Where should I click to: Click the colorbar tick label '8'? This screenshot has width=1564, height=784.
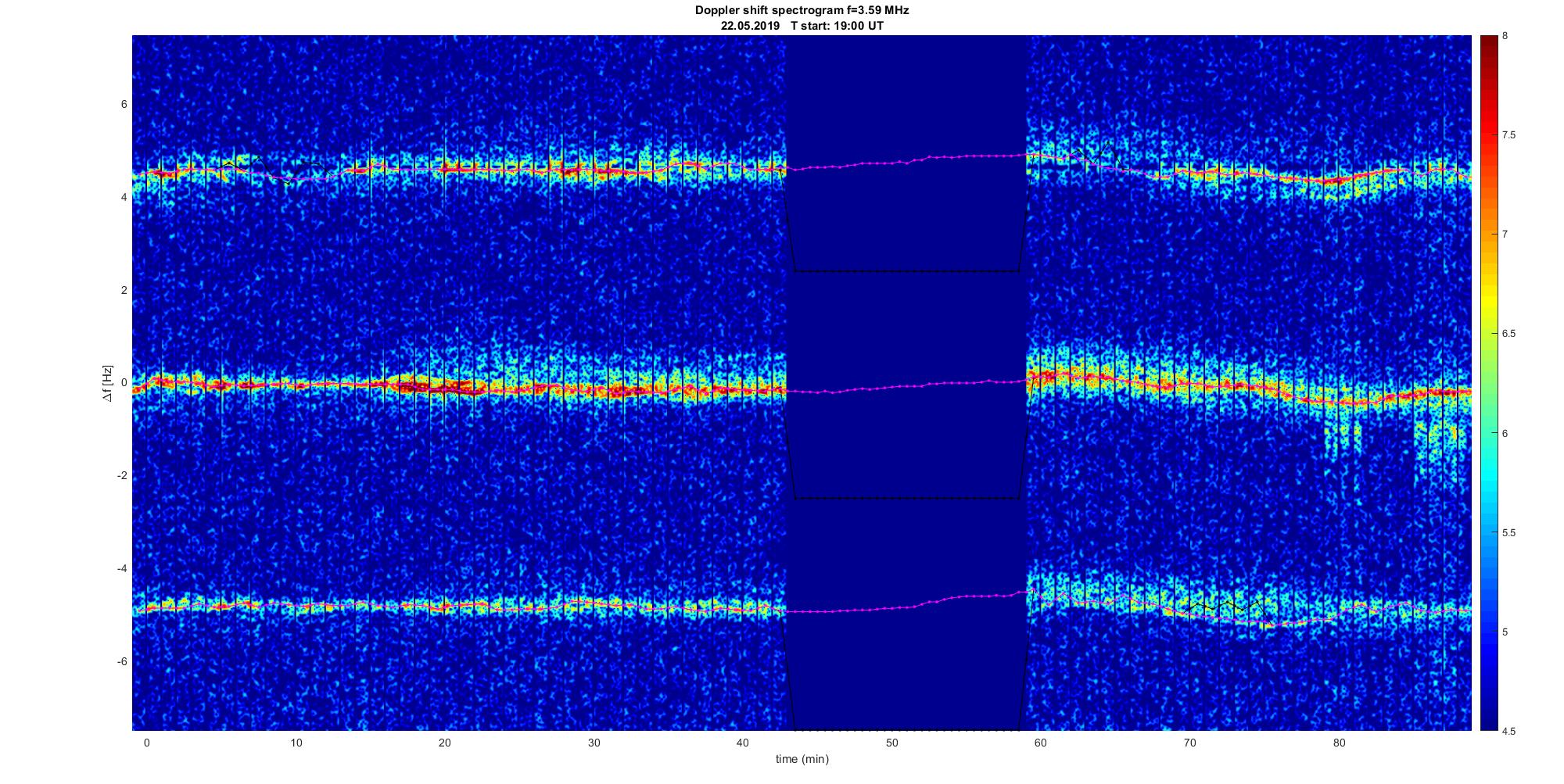1505,36
